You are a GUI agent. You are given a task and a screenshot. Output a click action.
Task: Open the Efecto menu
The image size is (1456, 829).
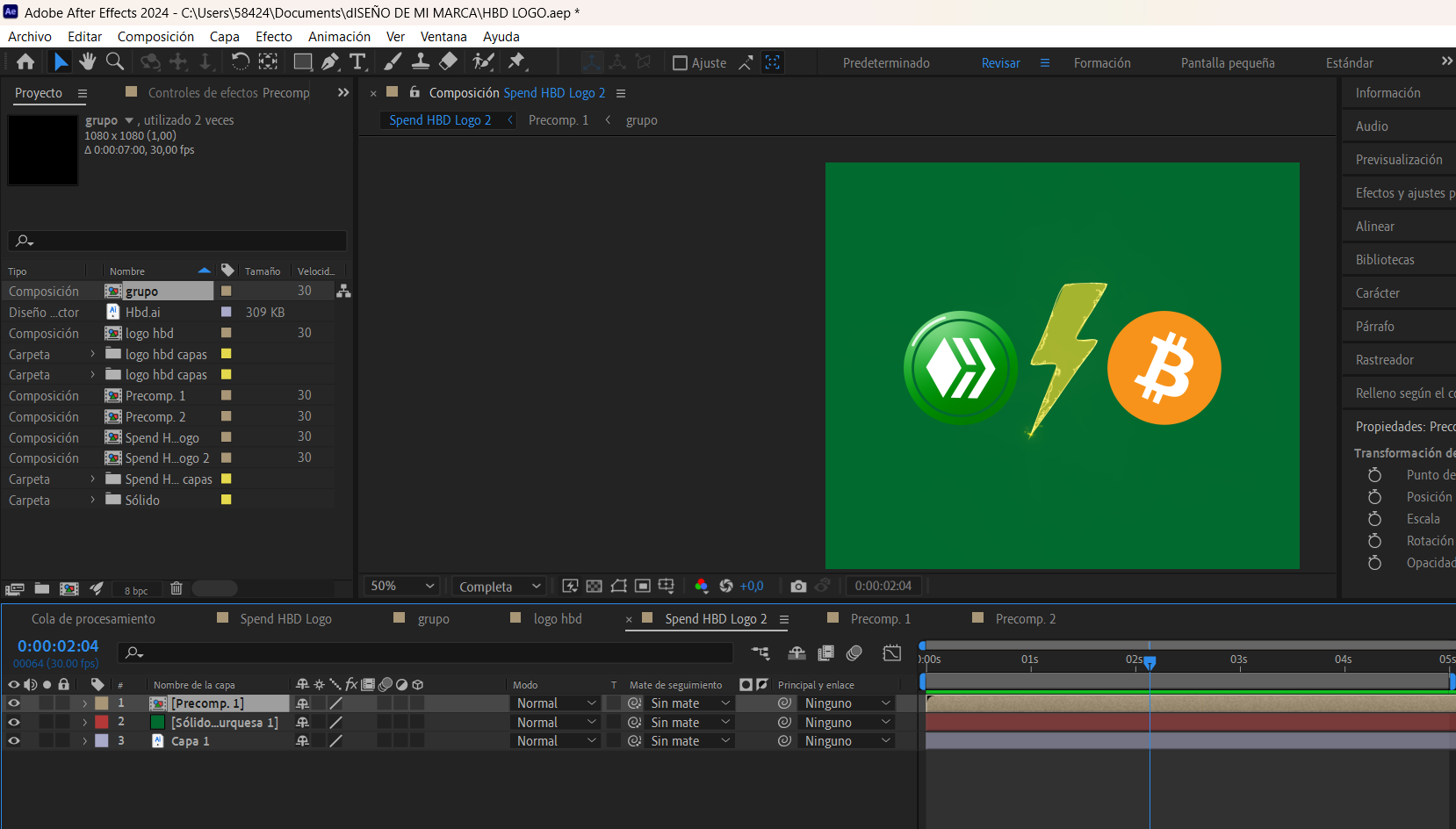click(274, 37)
